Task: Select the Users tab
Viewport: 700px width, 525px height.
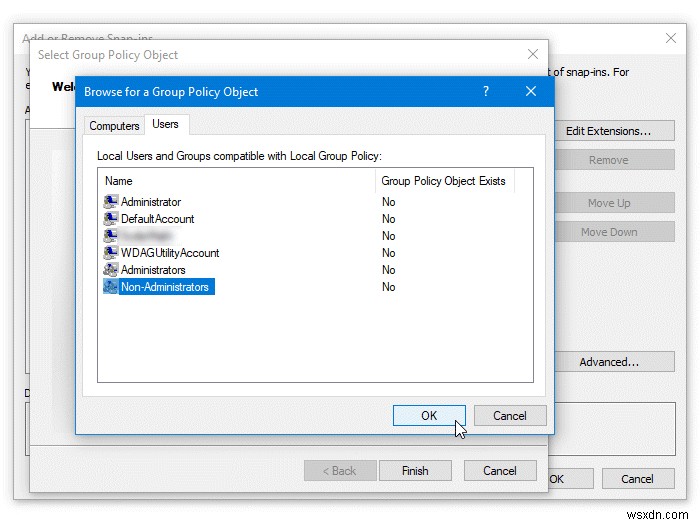Action: point(165,124)
